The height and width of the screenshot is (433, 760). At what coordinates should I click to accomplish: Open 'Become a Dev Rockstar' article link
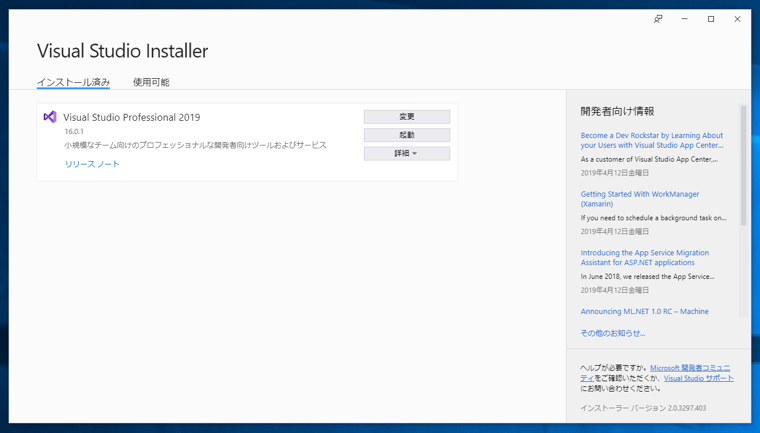pyautogui.click(x=652, y=140)
